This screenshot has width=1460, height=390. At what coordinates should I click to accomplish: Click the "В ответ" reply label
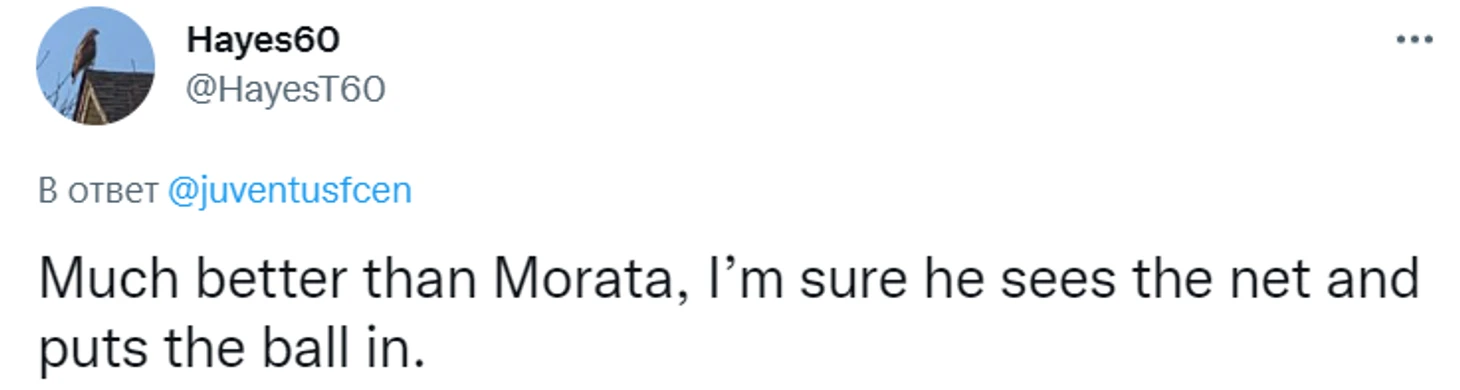98,190
